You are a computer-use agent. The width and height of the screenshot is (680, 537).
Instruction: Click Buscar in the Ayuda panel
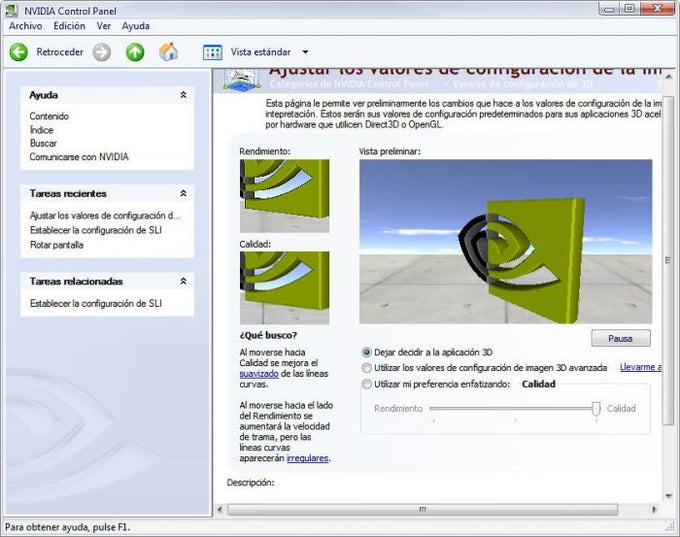(x=43, y=143)
